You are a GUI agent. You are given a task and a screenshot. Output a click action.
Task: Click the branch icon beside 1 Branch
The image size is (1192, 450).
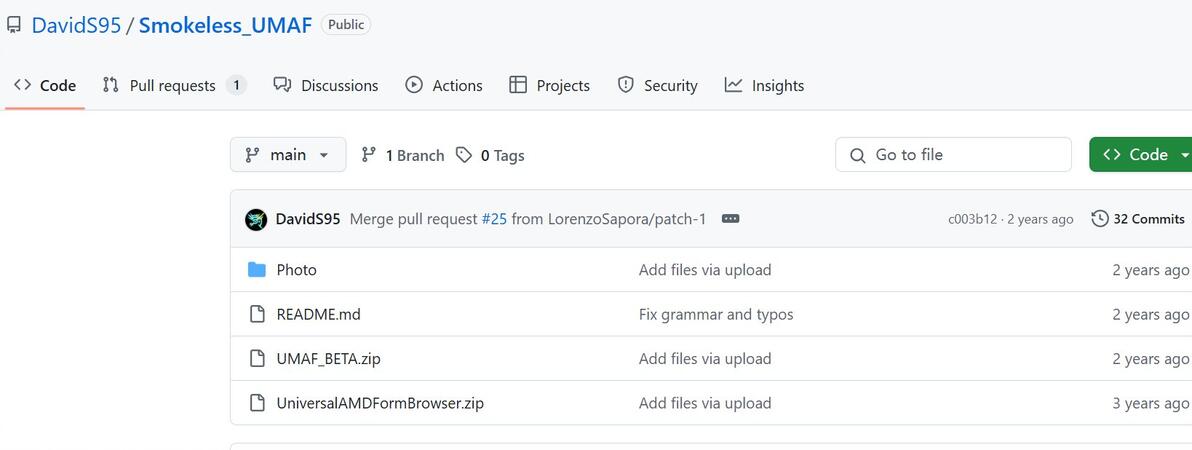coord(369,155)
